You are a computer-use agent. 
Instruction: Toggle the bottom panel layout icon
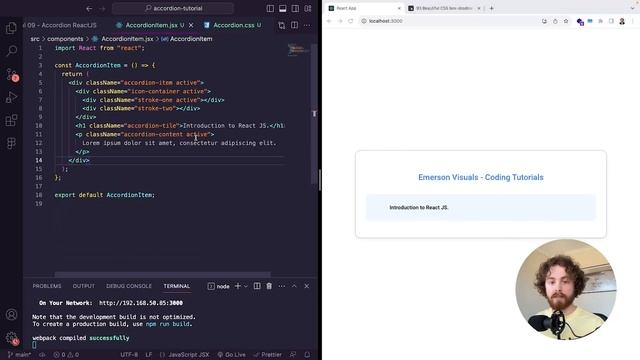(282, 8)
